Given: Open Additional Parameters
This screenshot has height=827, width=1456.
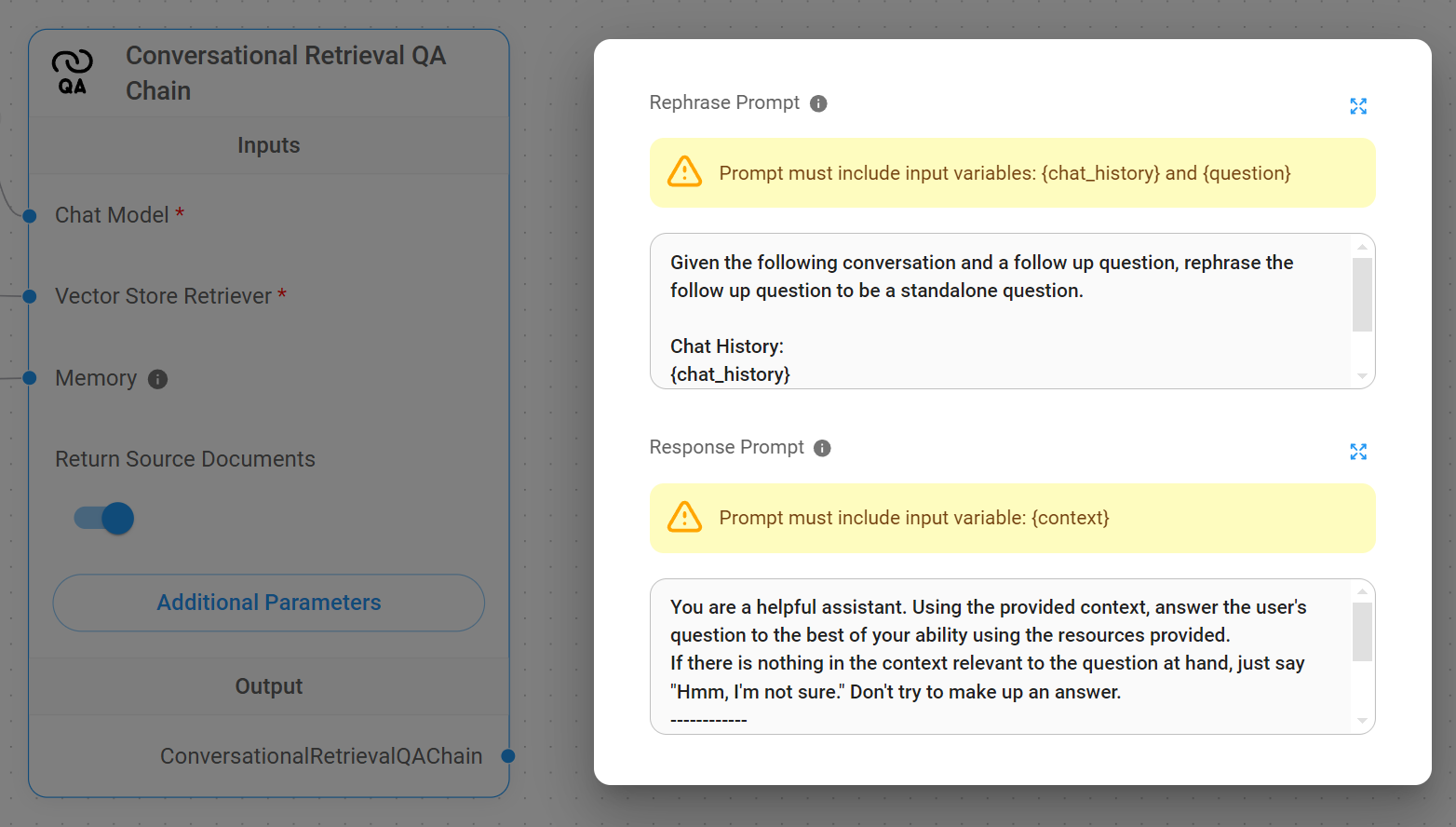Looking at the screenshot, I should [x=269, y=603].
